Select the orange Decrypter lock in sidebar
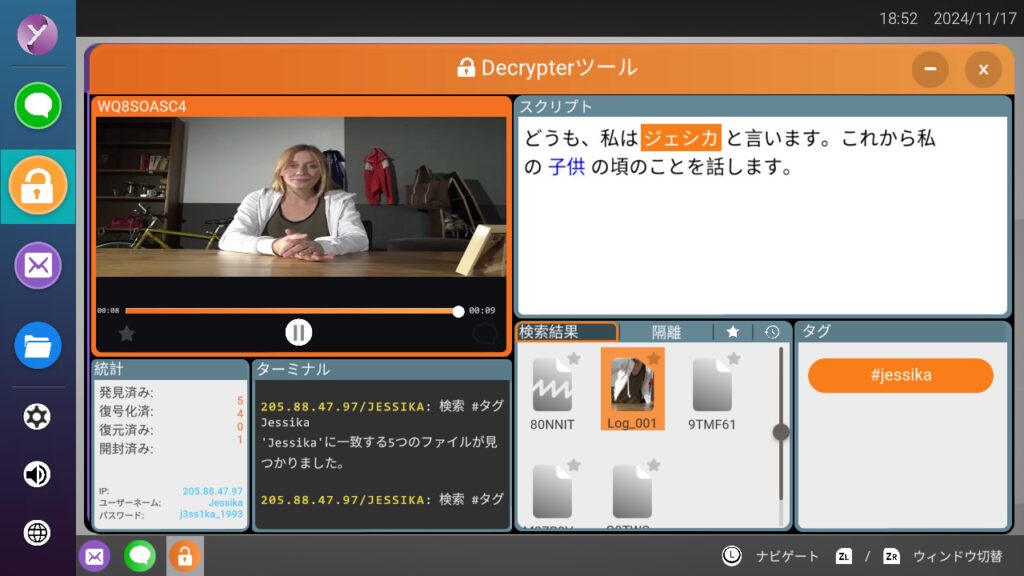 pyautogui.click(x=37, y=186)
